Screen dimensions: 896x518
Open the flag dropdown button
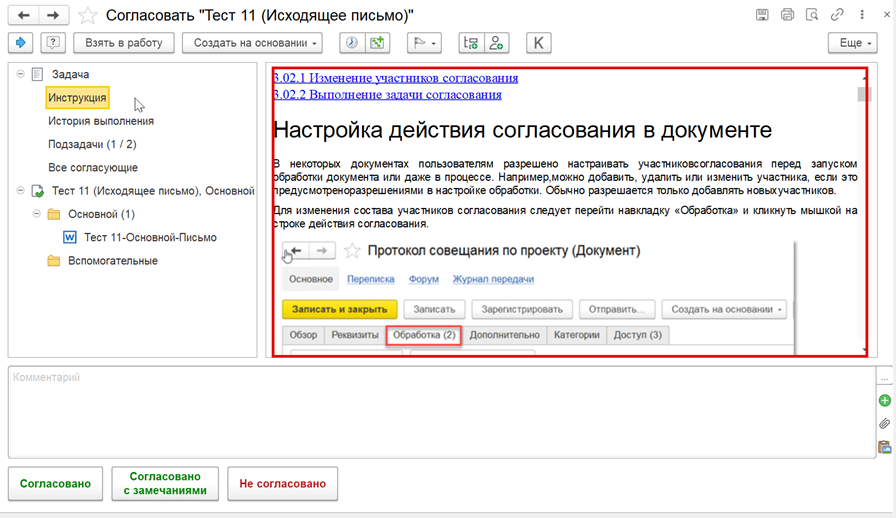tap(424, 43)
